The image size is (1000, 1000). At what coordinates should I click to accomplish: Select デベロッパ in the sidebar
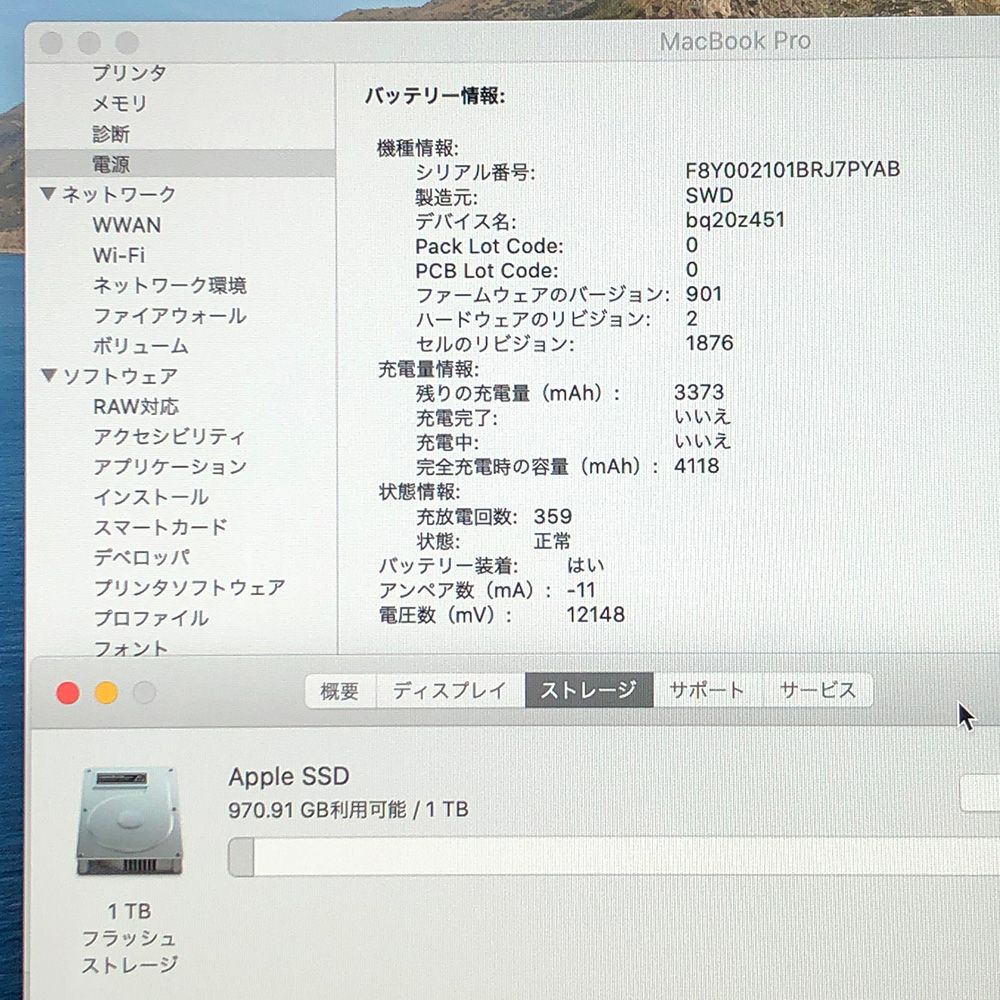tap(142, 557)
